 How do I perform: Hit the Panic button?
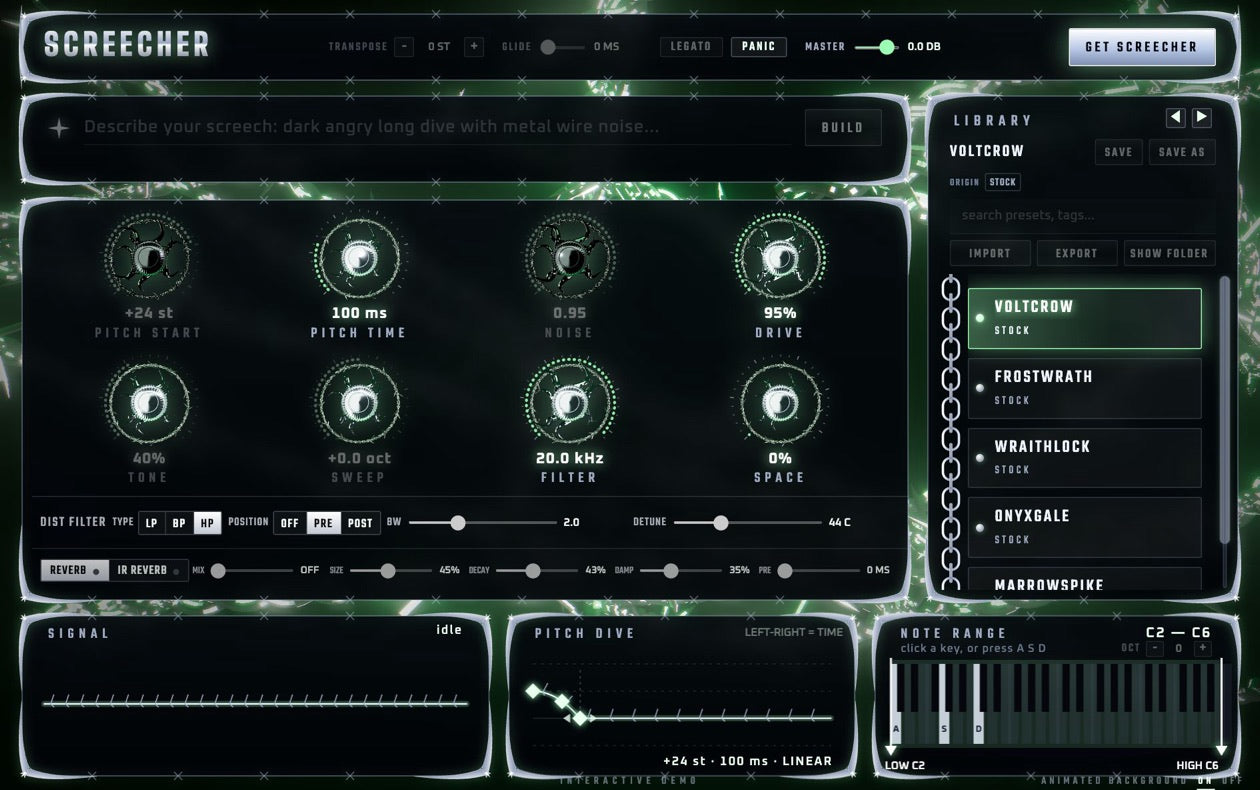(759, 47)
